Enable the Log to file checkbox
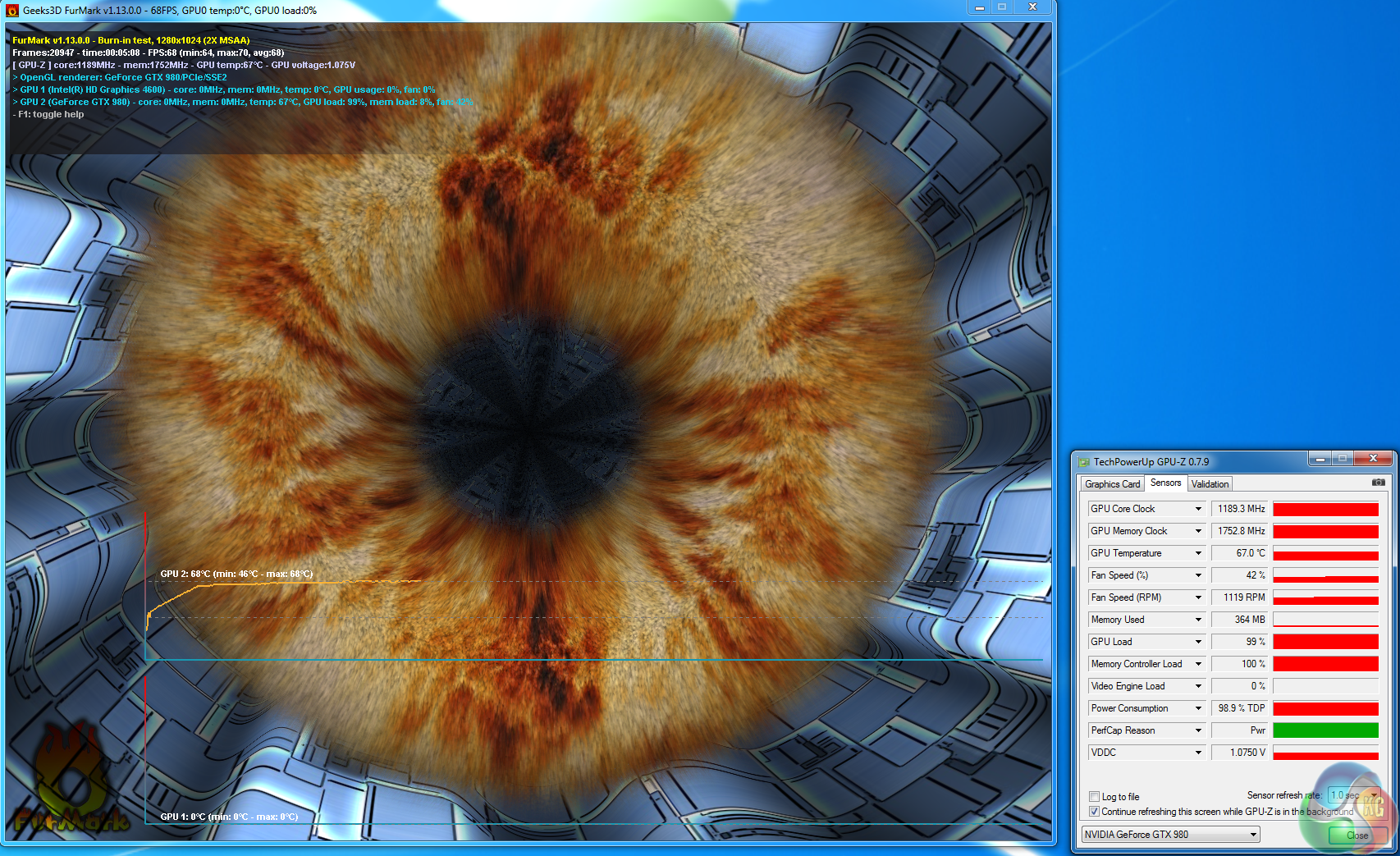The height and width of the screenshot is (856, 1400). [x=1094, y=796]
